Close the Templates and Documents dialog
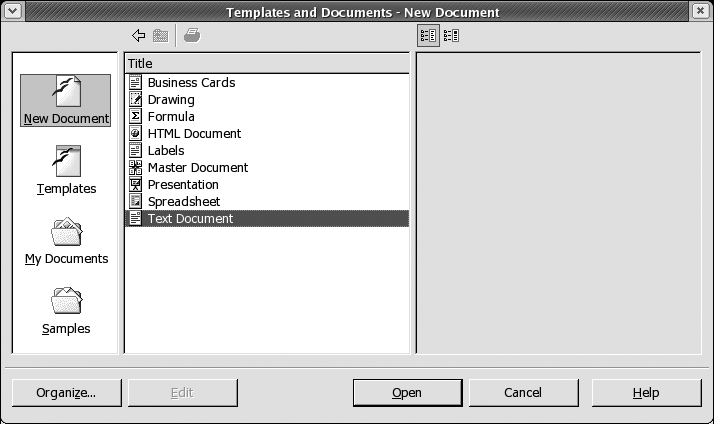The width and height of the screenshot is (714, 424). (x=700, y=10)
